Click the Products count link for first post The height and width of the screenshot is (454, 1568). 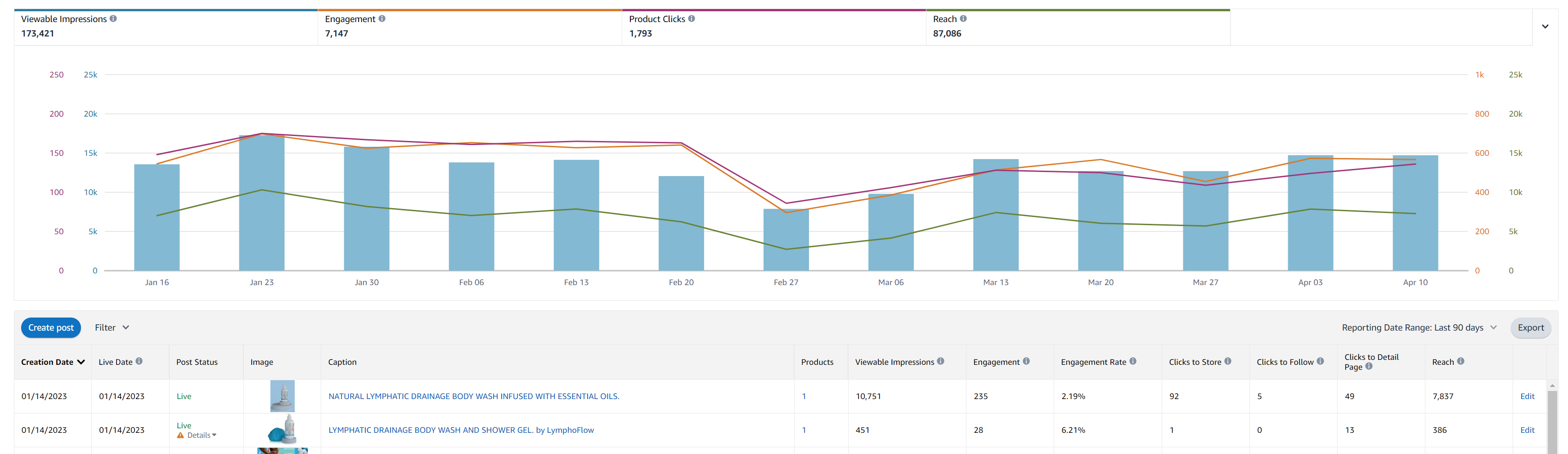click(x=804, y=396)
